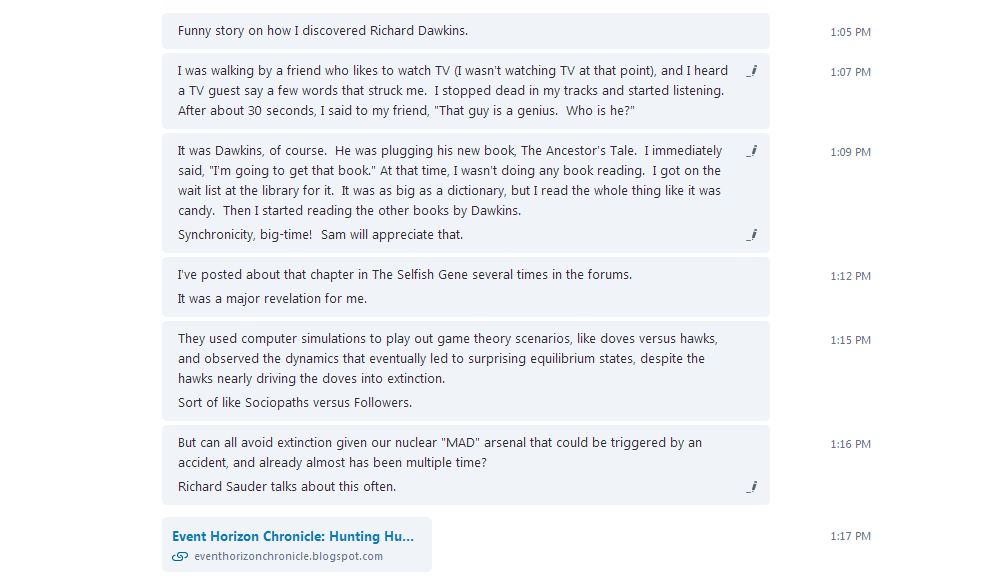Image resolution: width=982 pixels, height=576 pixels.
Task: Click edited pencil icon on 1:07 PM message
Action: [x=751, y=71]
